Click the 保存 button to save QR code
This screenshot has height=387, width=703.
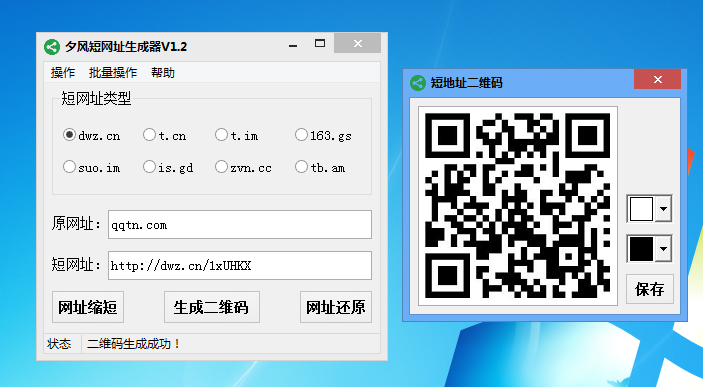tap(650, 289)
